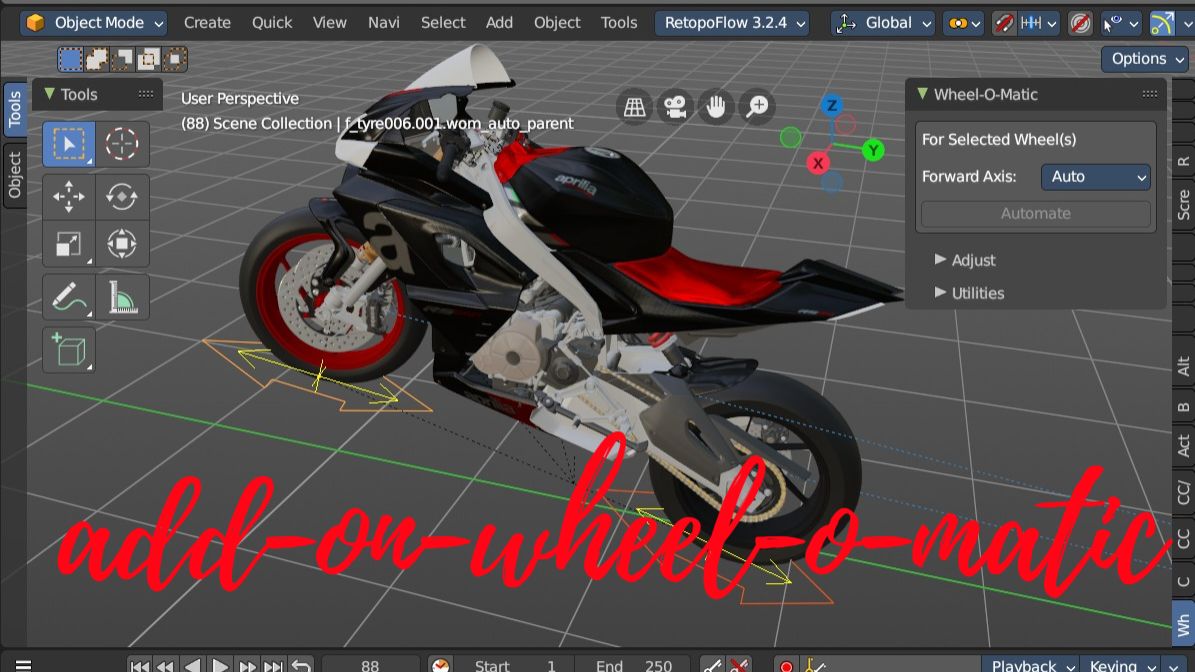Toggle orthographic grid view button

pos(634,107)
